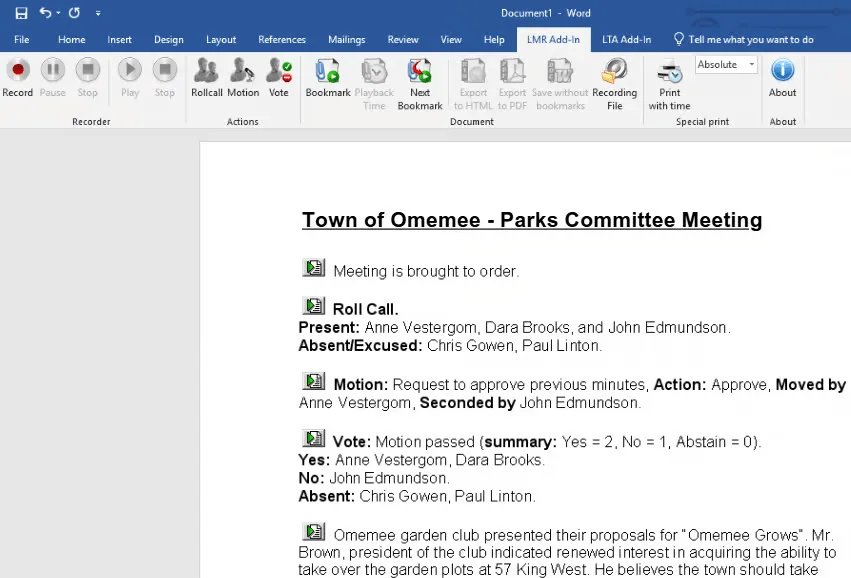Open the About info dialog
The height and width of the screenshot is (578, 851).
(782, 78)
